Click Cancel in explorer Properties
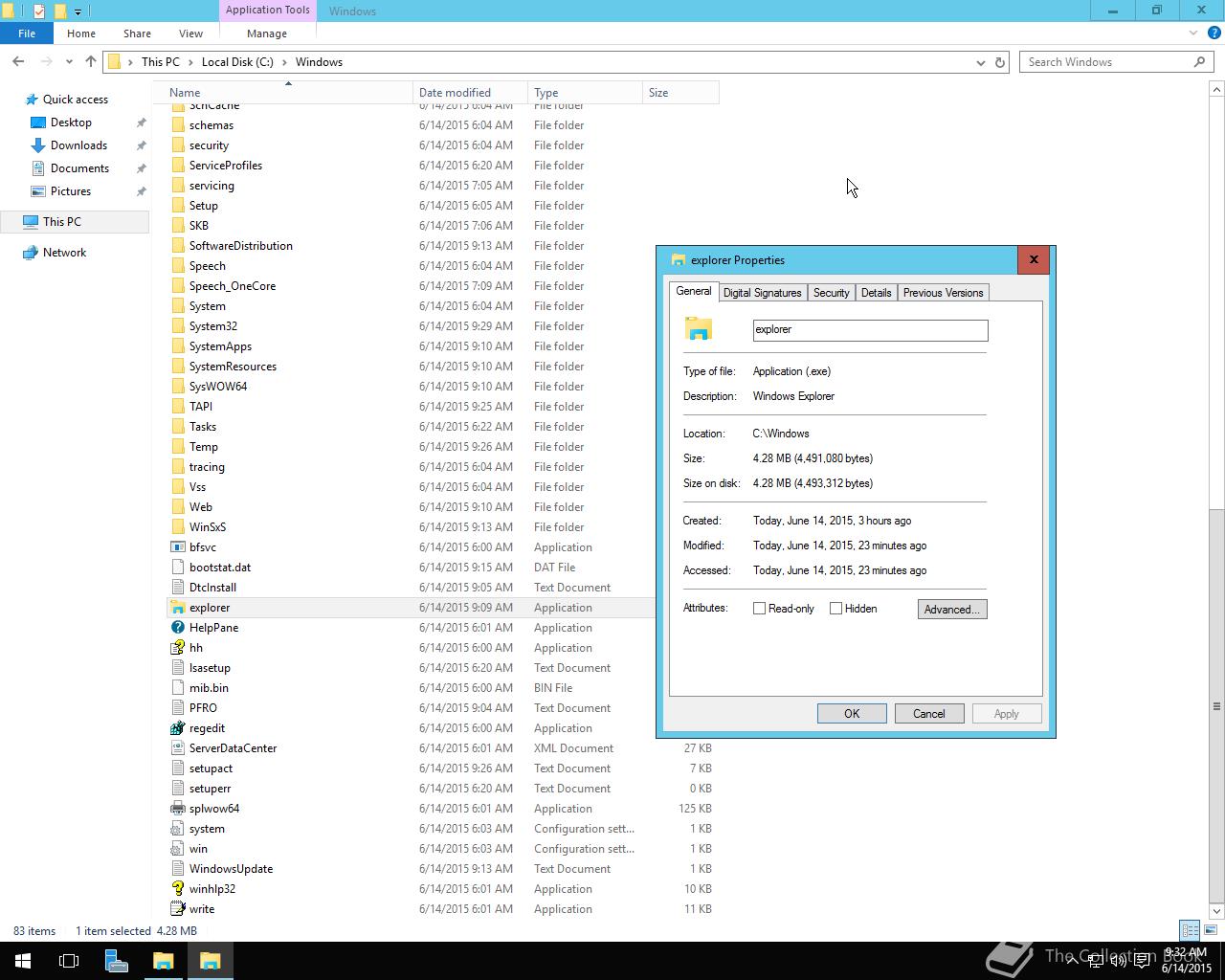This screenshot has height=980, width=1225. pos(928,714)
